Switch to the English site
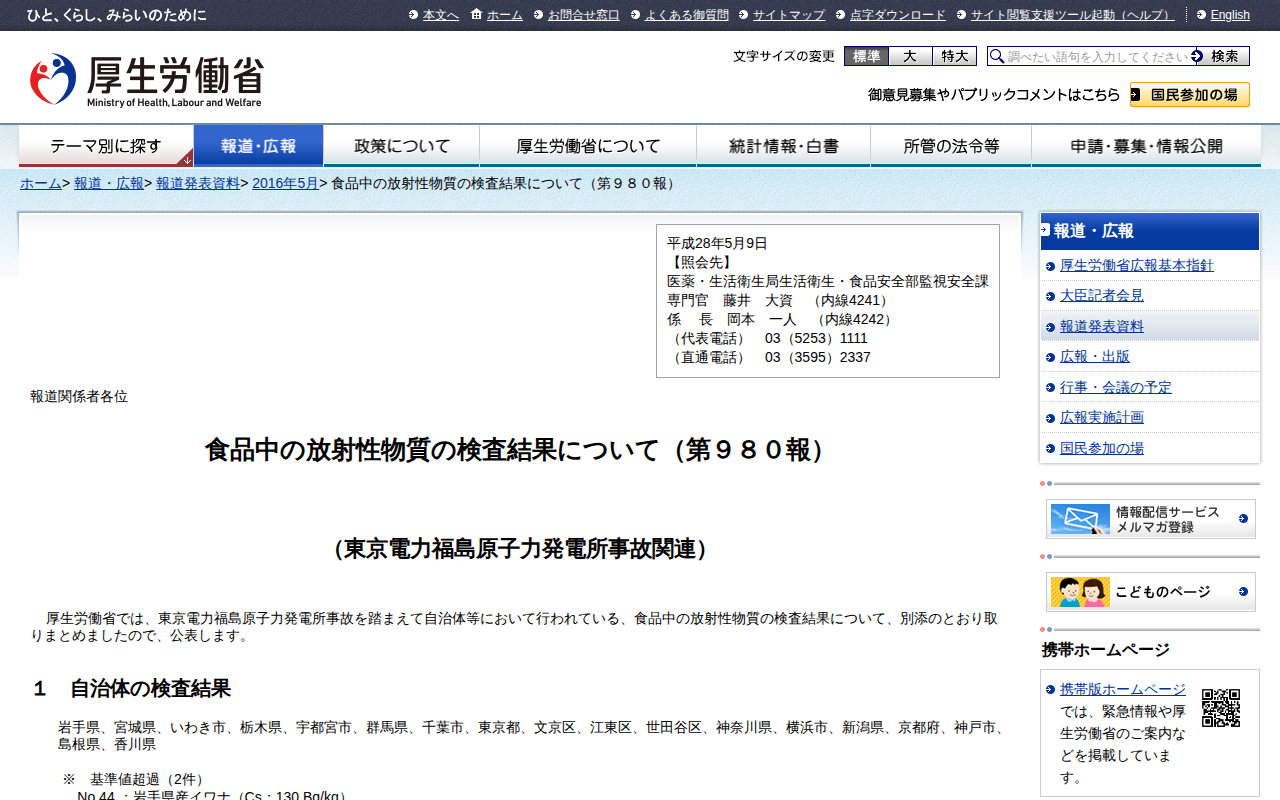Image resolution: width=1280 pixels, height=800 pixels. [x=1230, y=15]
